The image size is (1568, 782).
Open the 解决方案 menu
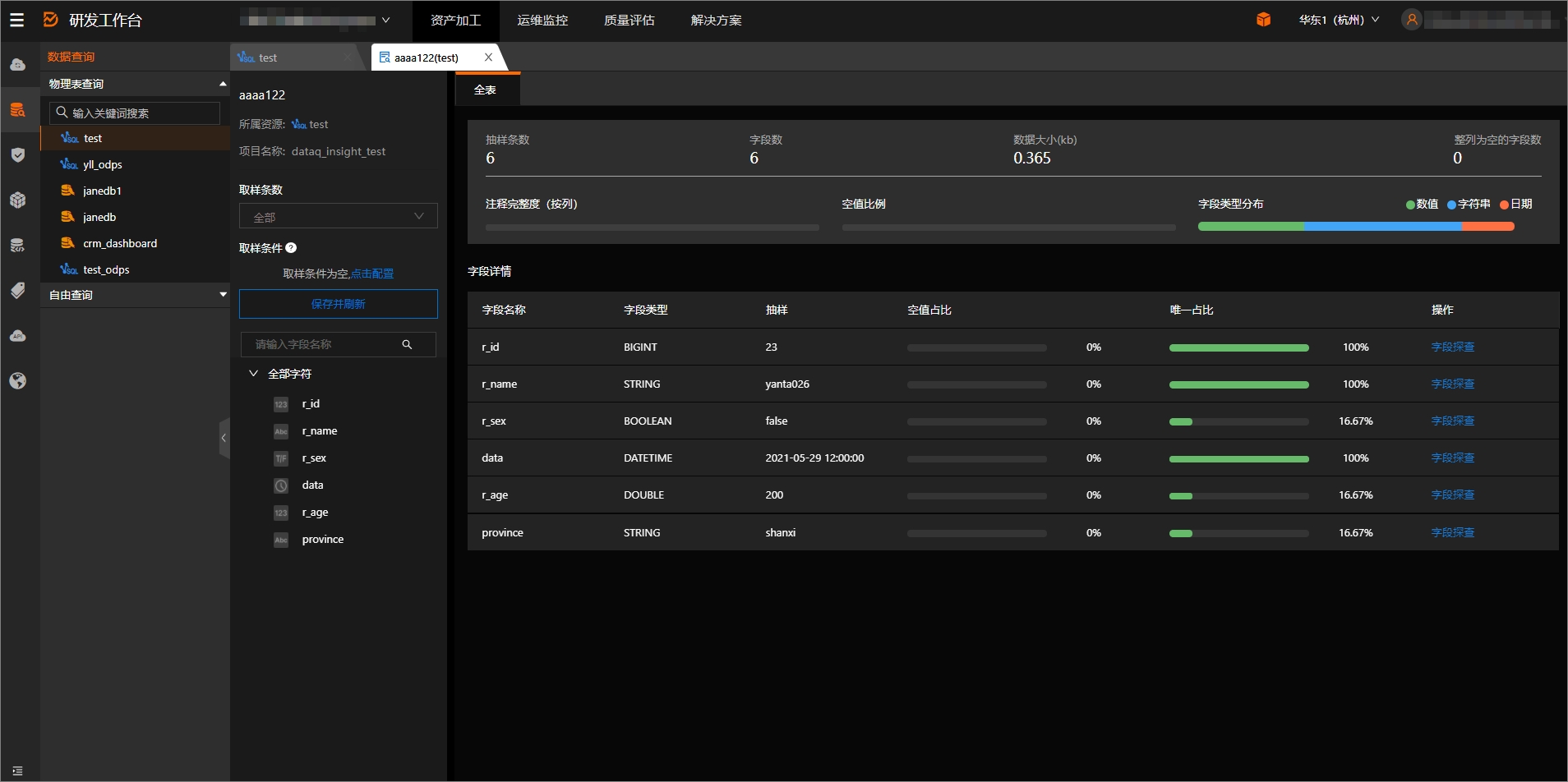click(717, 21)
